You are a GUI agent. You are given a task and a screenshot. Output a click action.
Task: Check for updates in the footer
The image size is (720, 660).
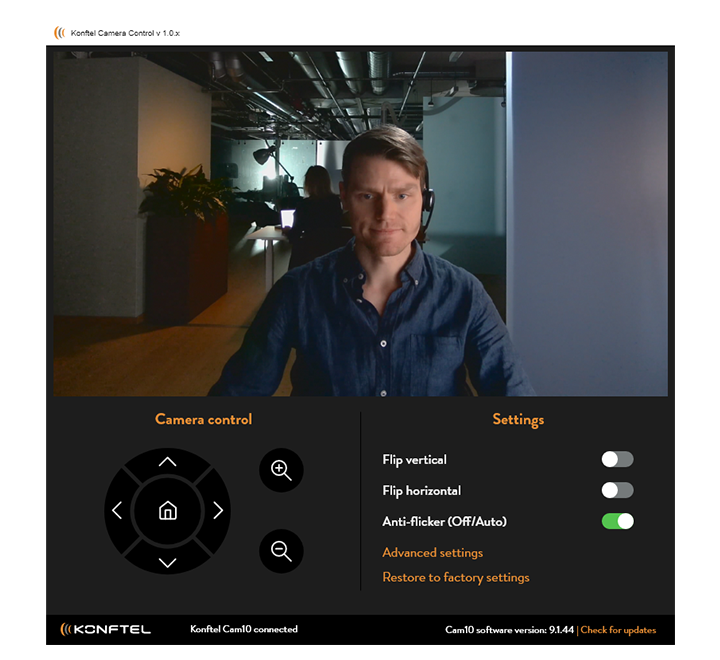[618, 630]
